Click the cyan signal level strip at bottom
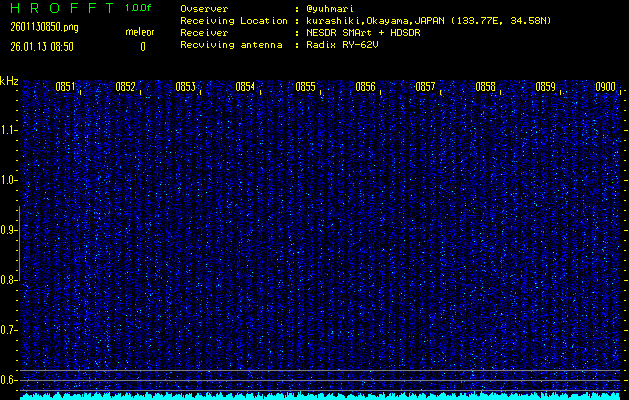Viewport: 629px width, 400px height. point(320,396)
